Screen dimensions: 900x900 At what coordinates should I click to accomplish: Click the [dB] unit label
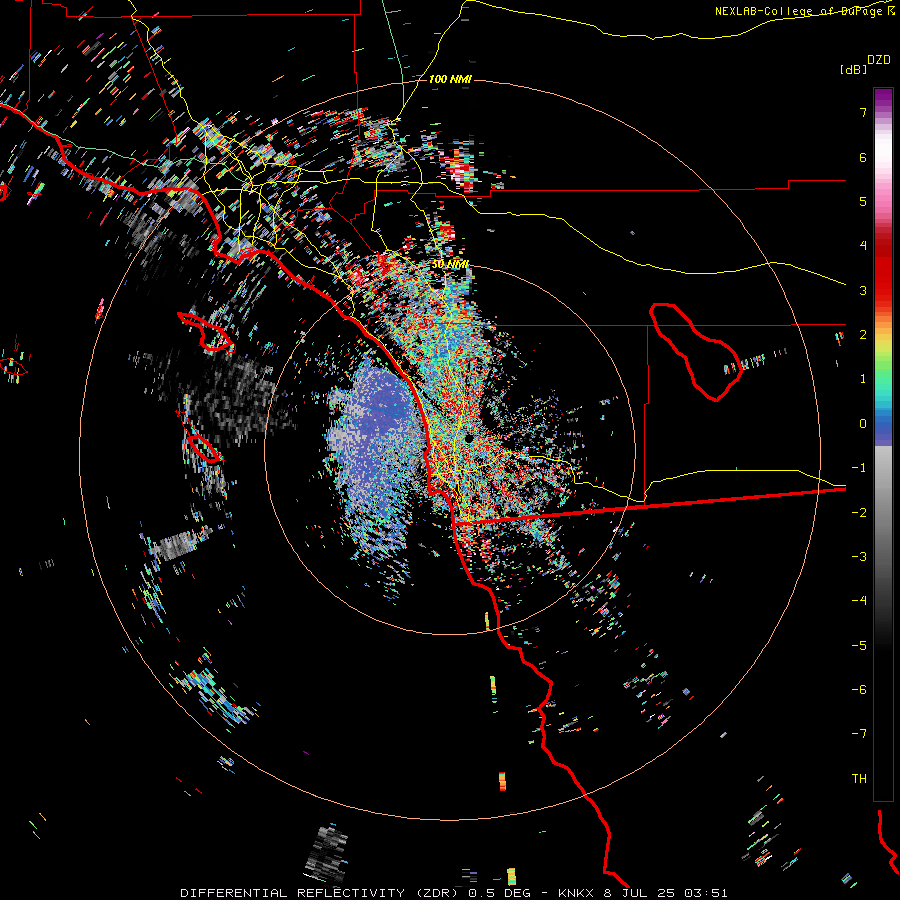coord(853,69)
